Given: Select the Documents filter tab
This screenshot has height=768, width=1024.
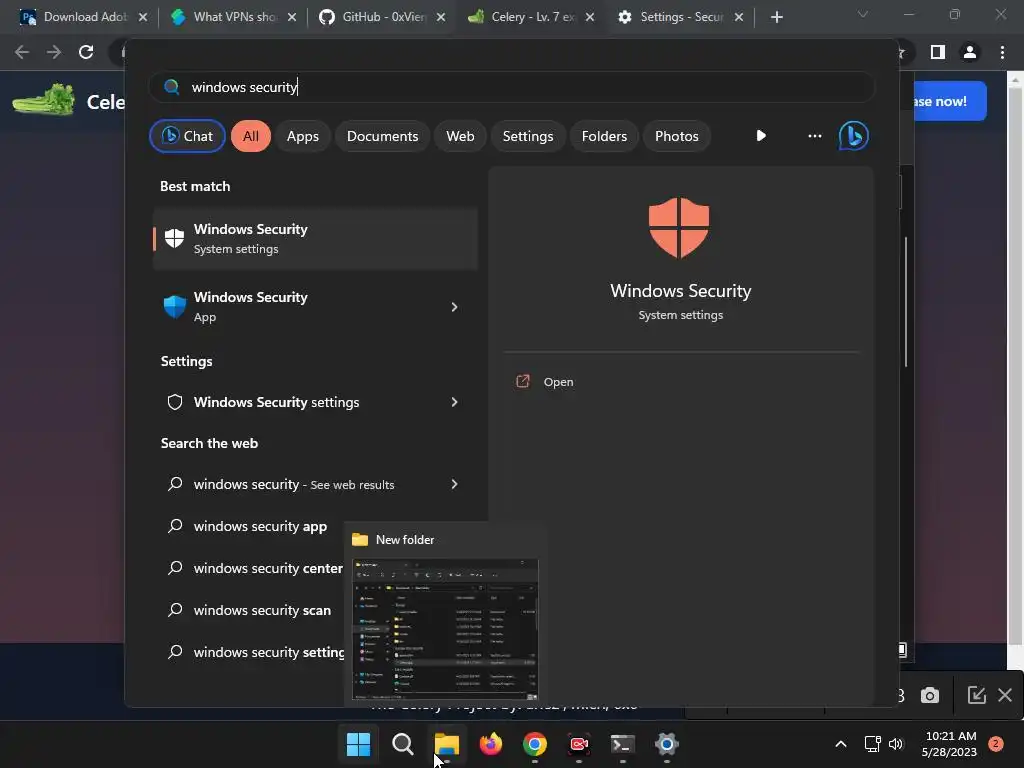Looking at the screenshot, I should (382, 136).
